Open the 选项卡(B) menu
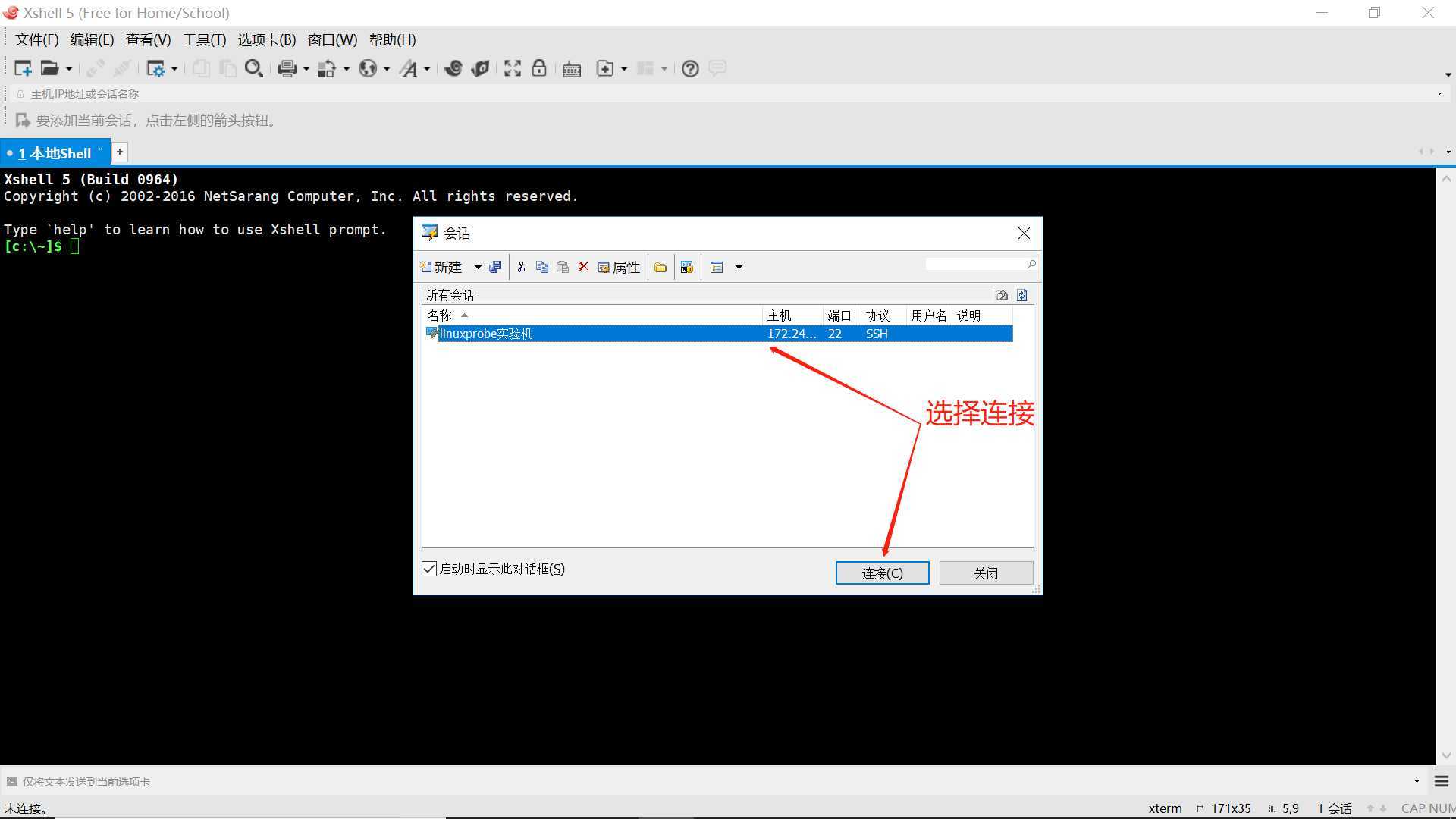The width and height of the screenshot is (1456, 819). point(266,40)
